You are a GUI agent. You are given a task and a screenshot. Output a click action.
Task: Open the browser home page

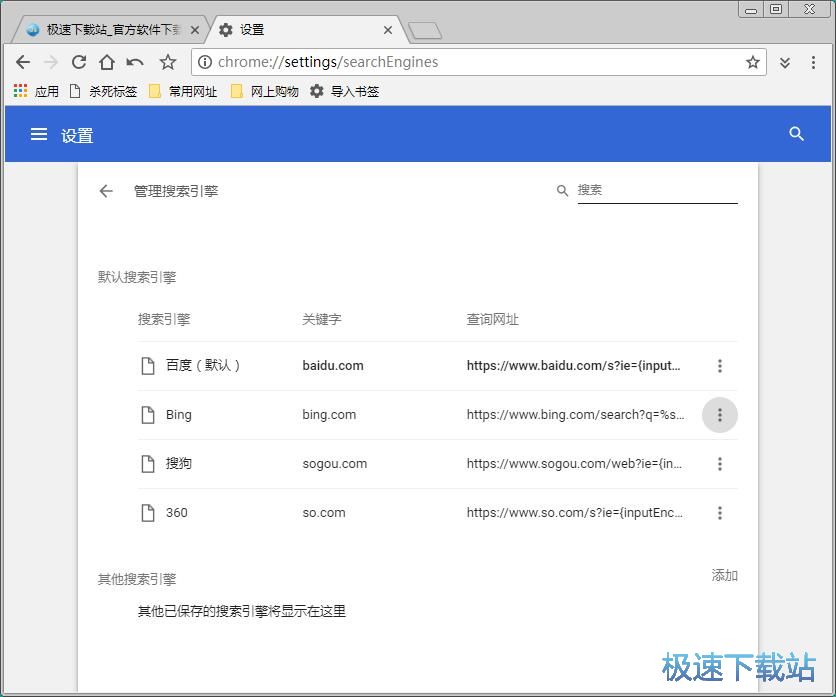click(x=107, y=62)
